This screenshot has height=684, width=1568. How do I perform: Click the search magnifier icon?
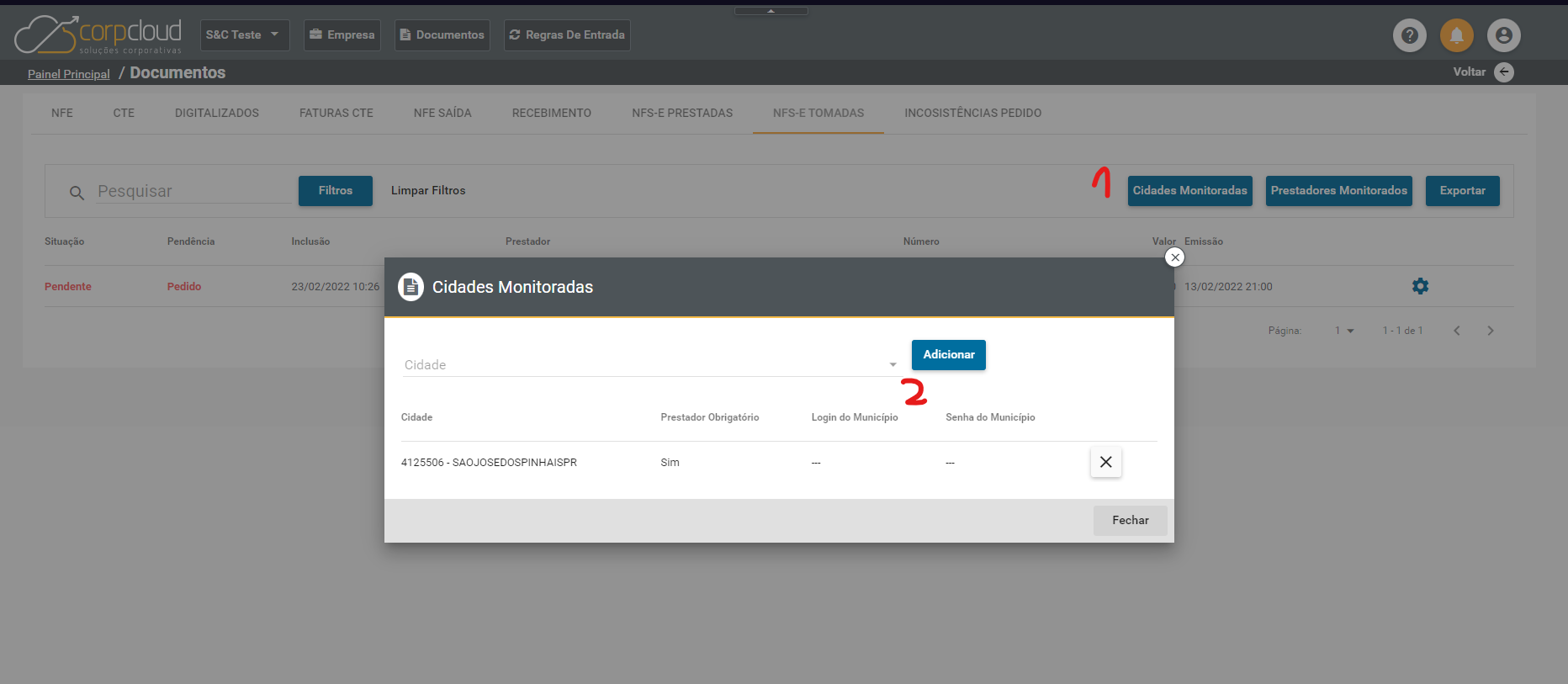click(x=77, y=193)
